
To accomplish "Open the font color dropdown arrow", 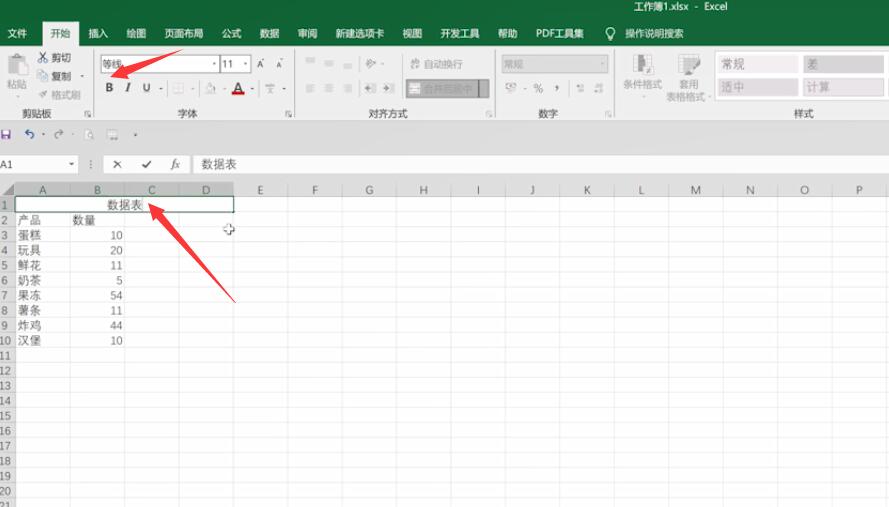I will [252, 88].
